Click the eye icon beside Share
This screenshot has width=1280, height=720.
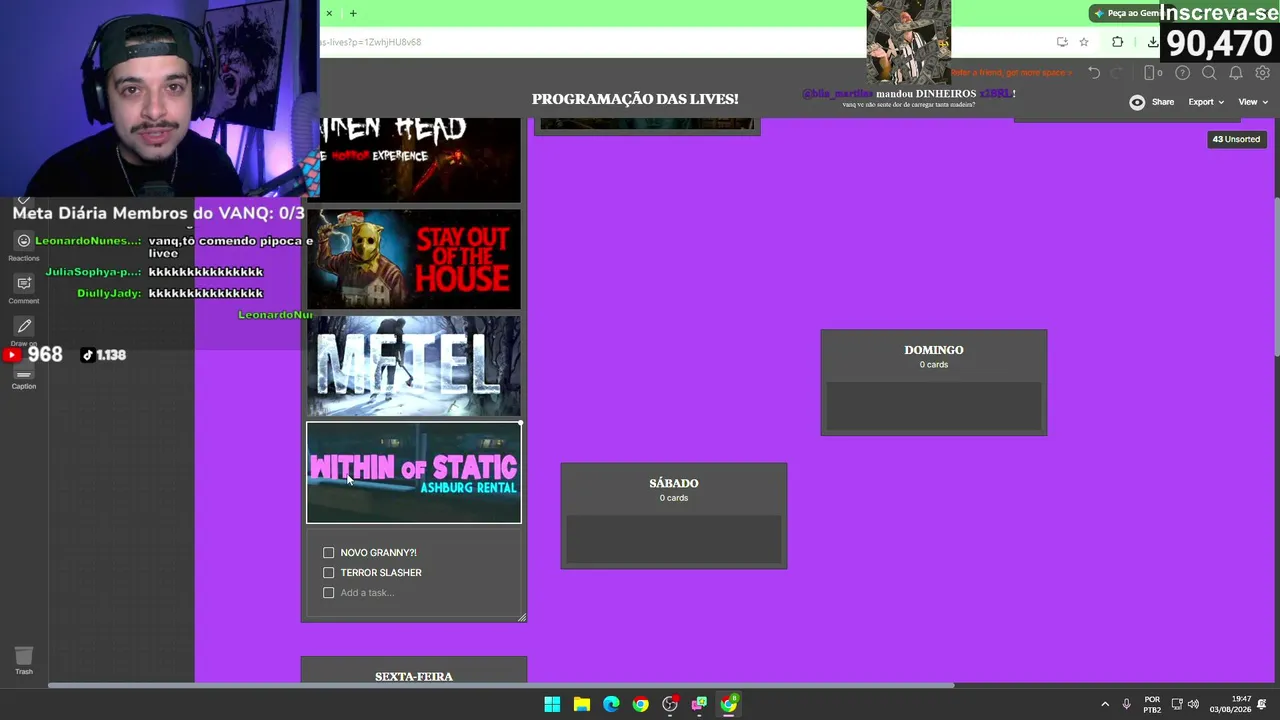1137,102
